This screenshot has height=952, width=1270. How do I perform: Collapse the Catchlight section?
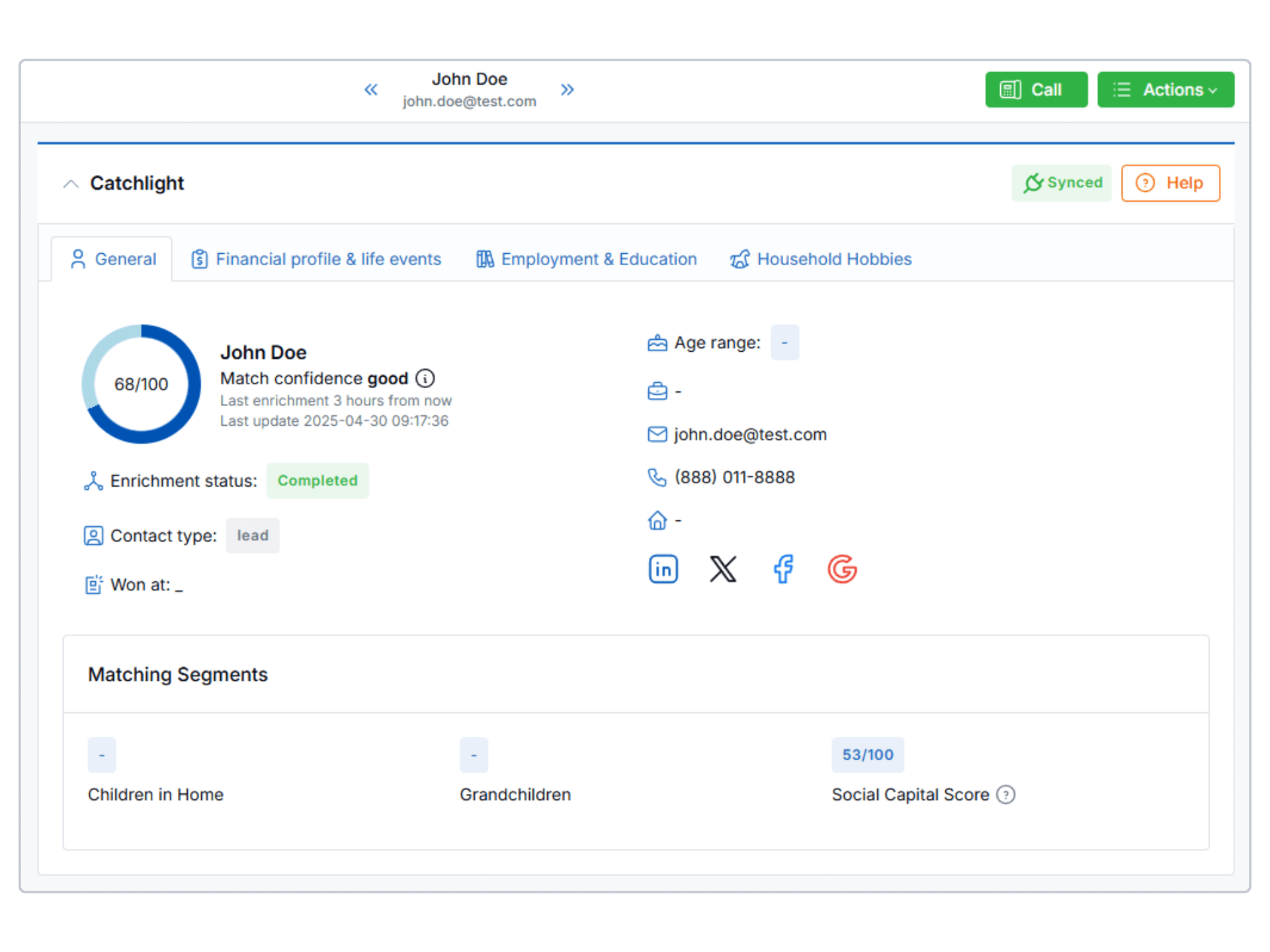[x=71, y=183]
